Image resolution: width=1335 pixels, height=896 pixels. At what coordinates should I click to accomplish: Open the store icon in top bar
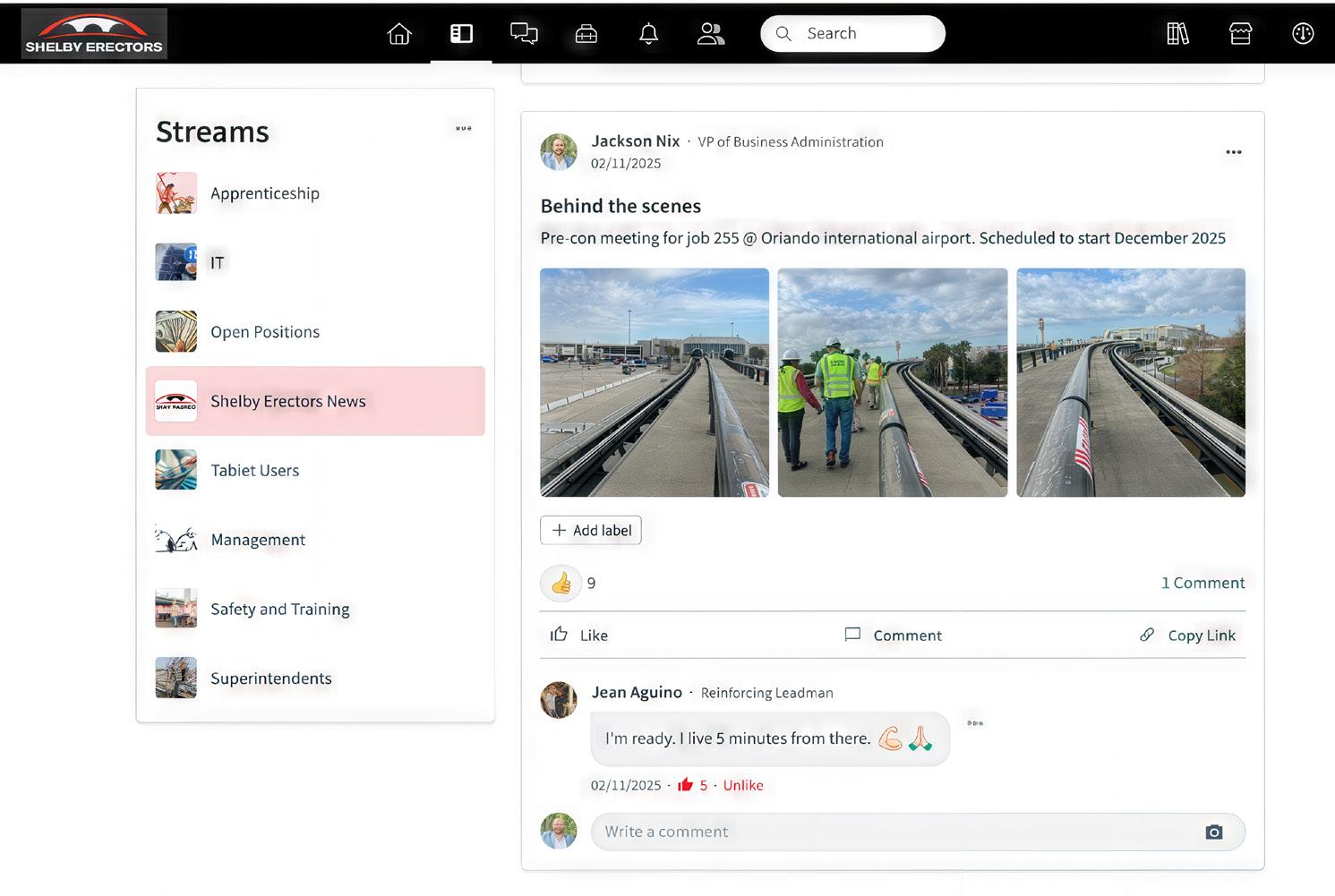[1240, 34]
